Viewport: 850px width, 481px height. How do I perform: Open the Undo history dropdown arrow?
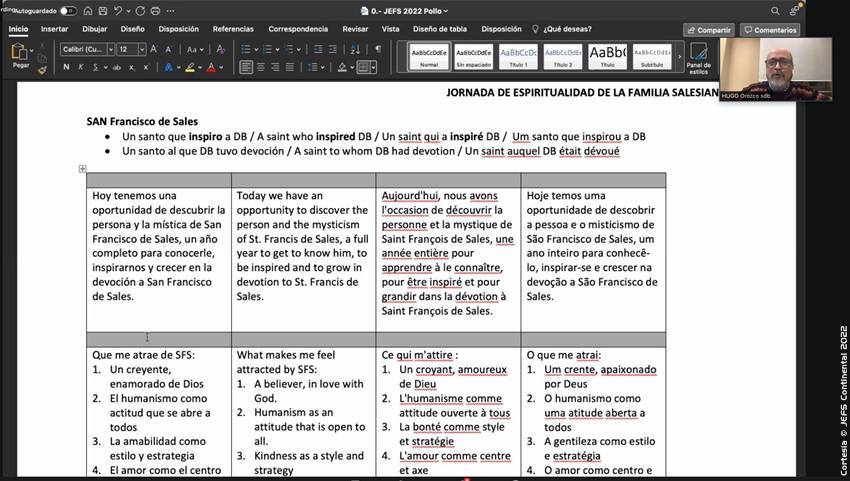pyautogui.click(x=128, y=11)
